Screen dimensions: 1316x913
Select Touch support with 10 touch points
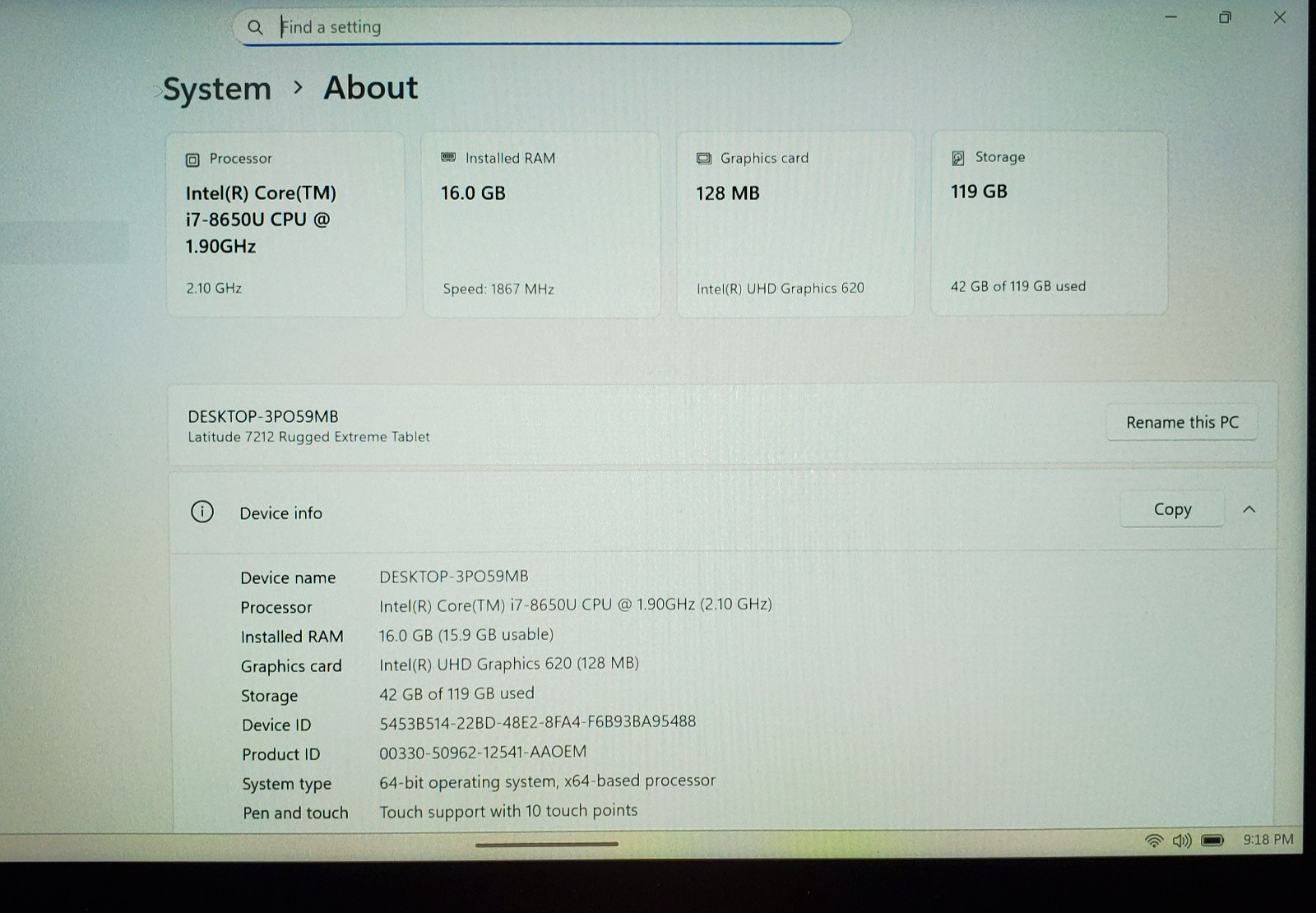click(x=508, y=811)
